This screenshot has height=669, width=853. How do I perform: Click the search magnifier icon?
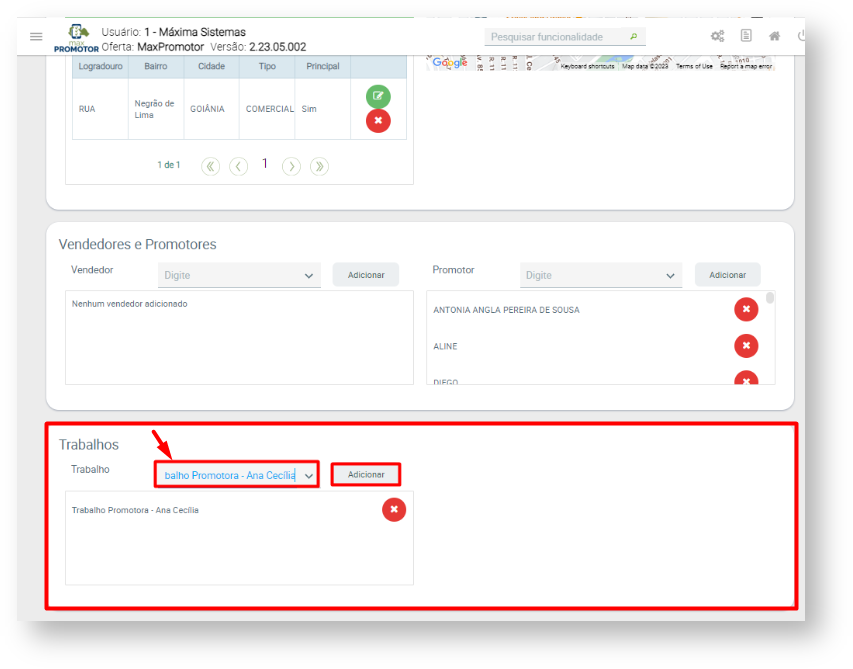633,36
